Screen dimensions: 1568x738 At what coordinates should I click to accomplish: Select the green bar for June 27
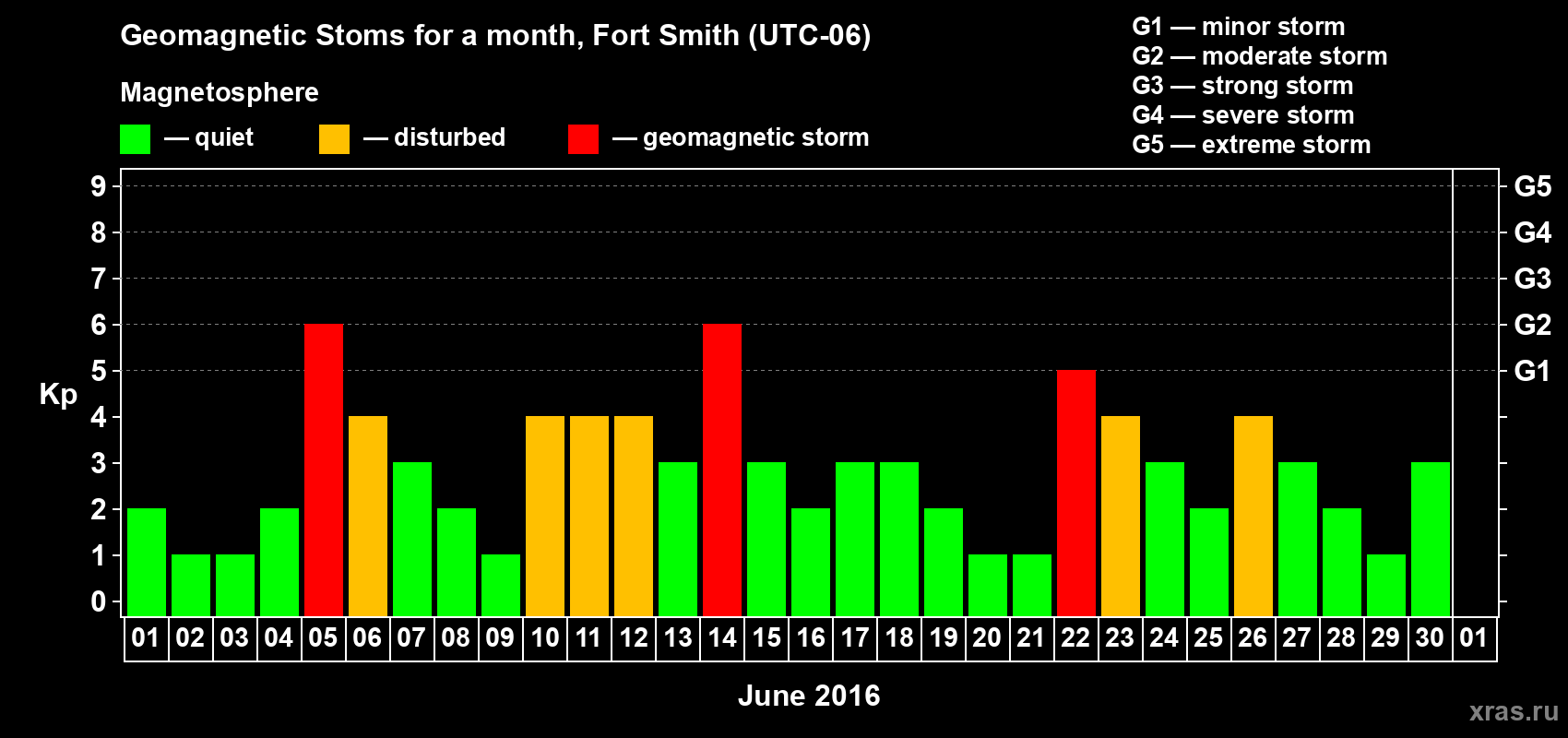[1298, 540]
